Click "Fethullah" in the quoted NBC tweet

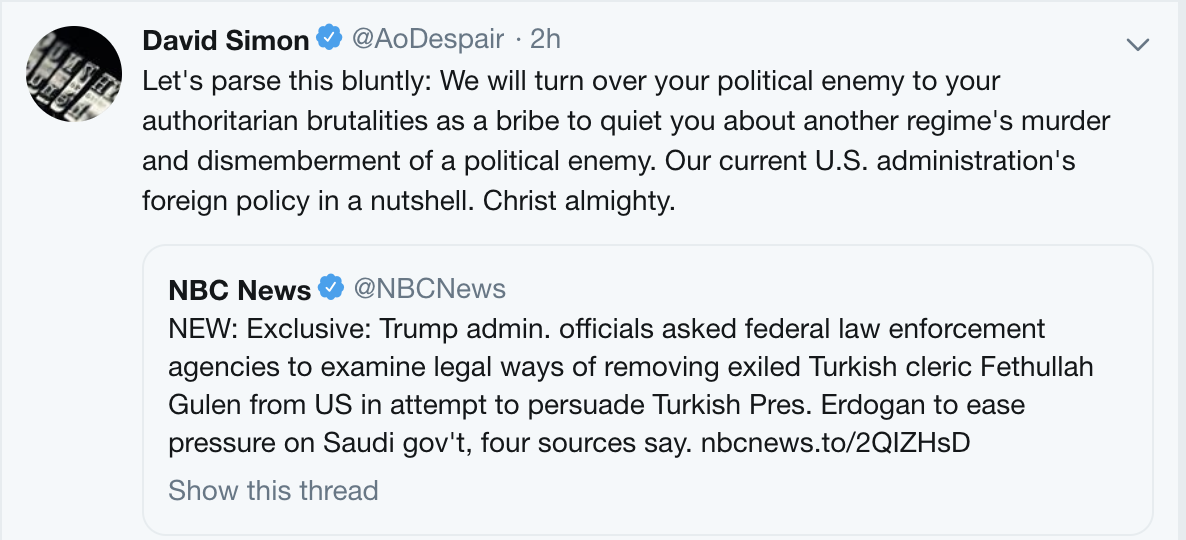1038,367
